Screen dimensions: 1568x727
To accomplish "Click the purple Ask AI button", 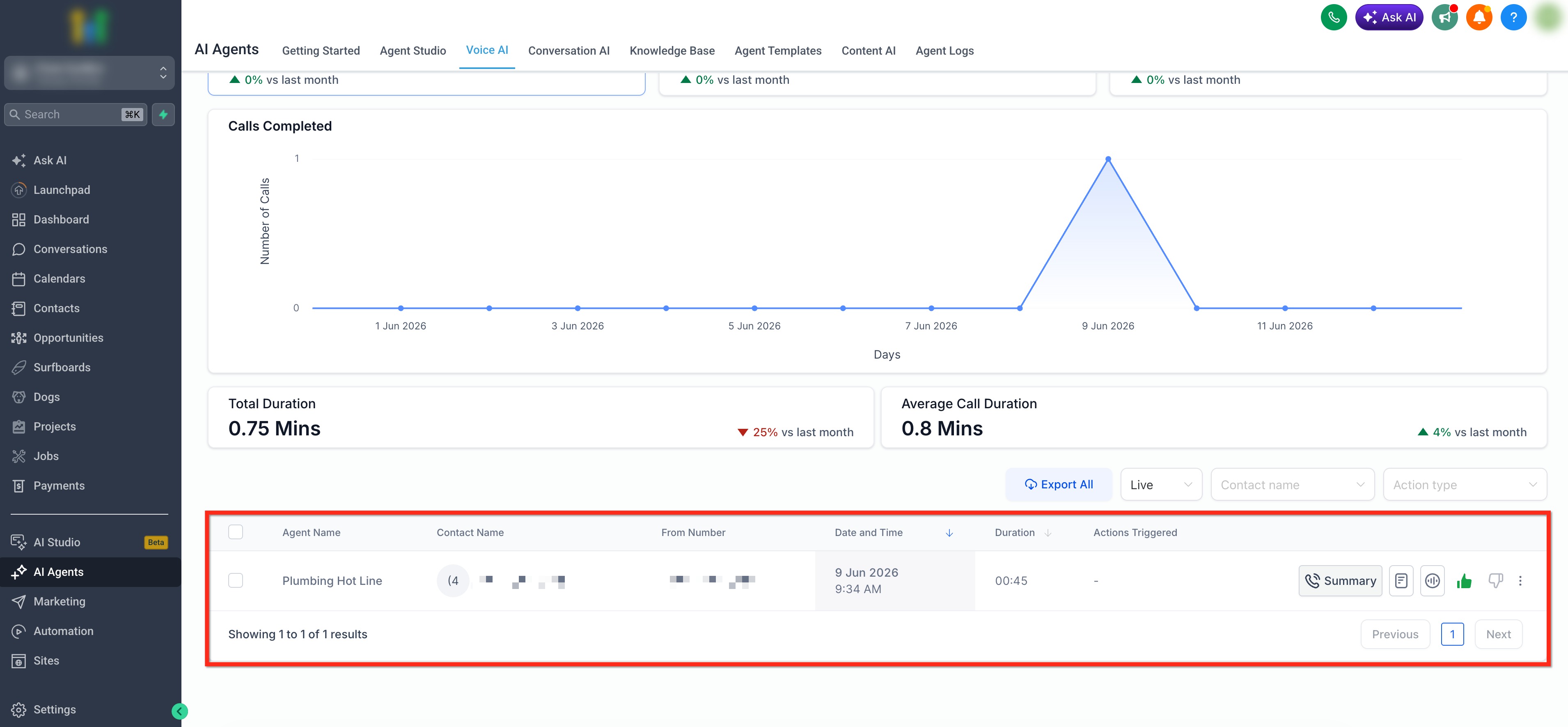I will [1389, 17].
